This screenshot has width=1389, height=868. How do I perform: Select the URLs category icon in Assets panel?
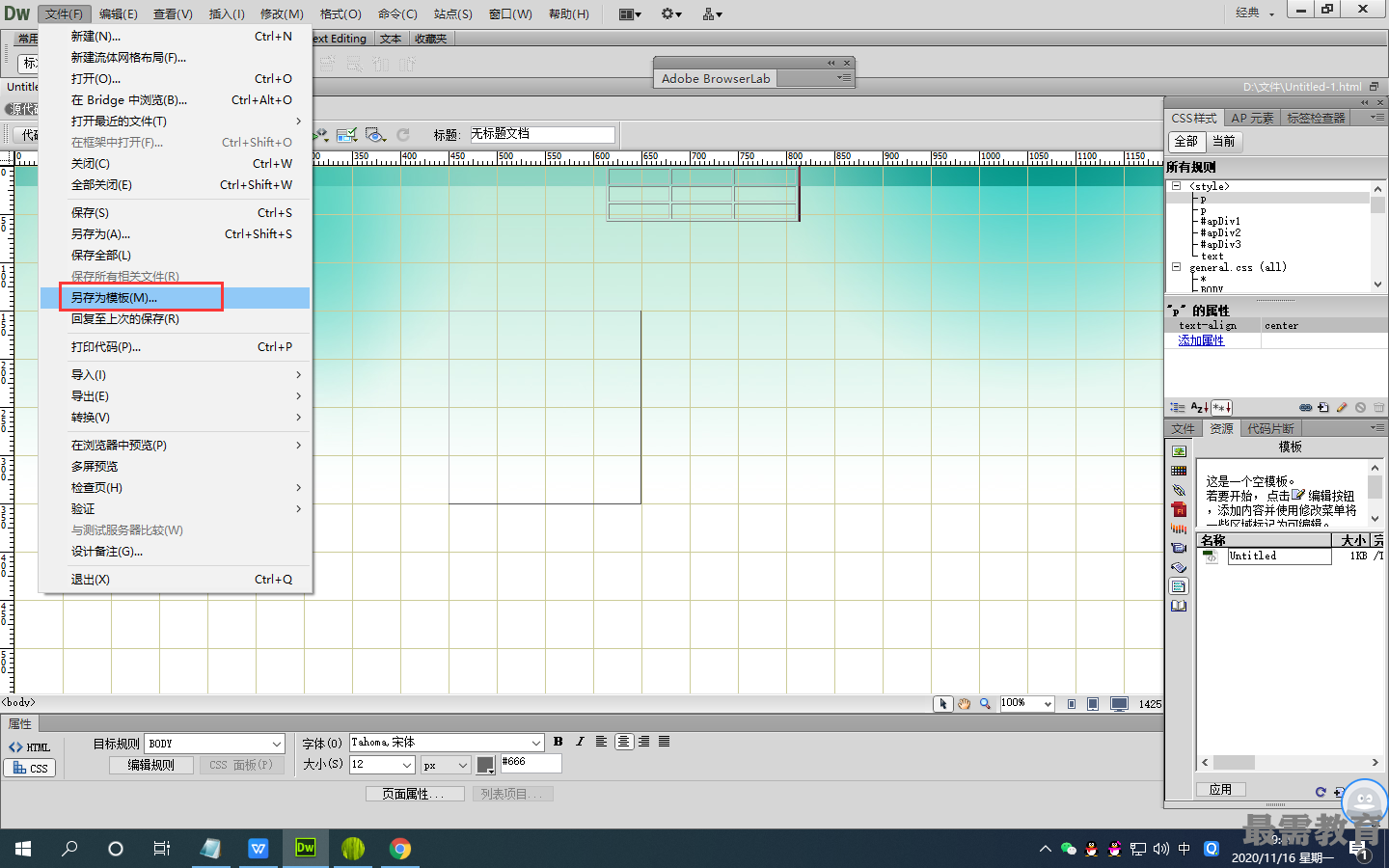click(x=1179, y=490)
